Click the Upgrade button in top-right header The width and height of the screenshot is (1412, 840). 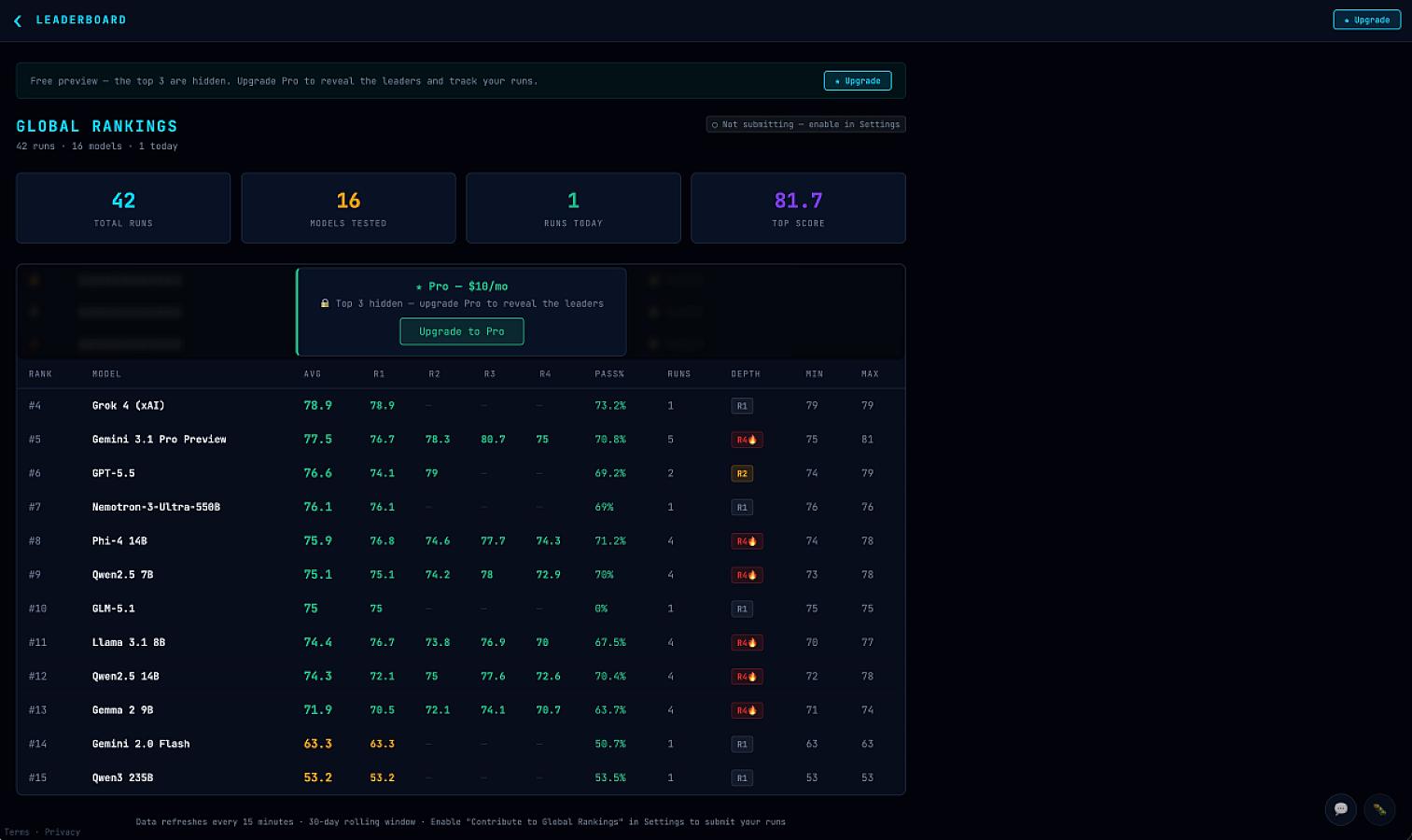tap(1366, 20)
